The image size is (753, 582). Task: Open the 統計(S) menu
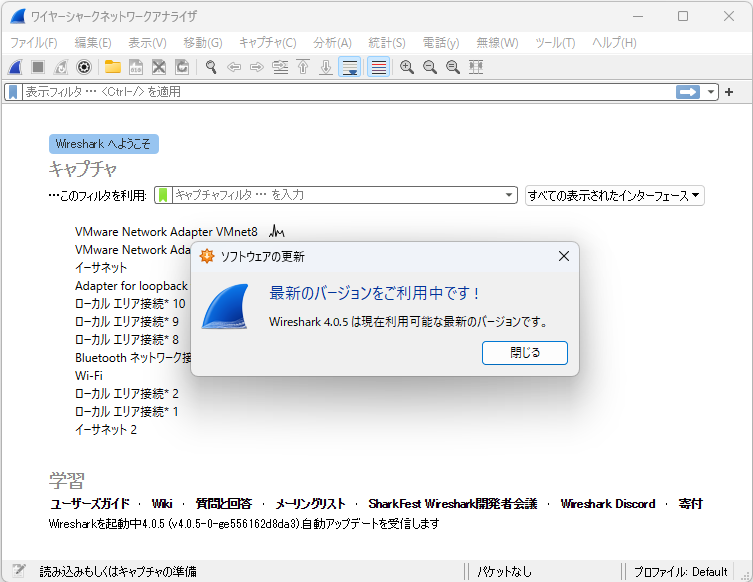[387, 43]
